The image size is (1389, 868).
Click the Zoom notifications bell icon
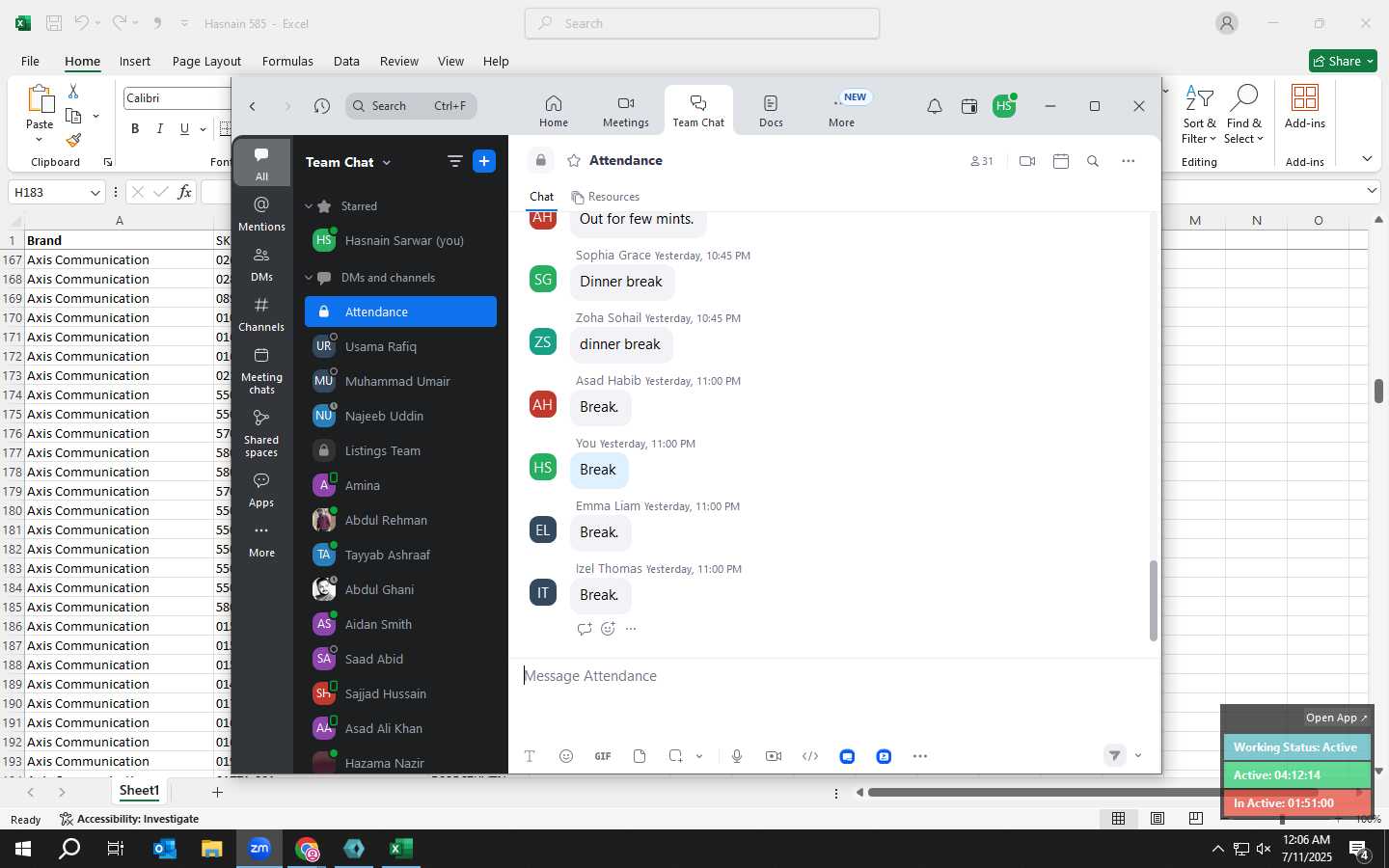[x=935, y=106]
